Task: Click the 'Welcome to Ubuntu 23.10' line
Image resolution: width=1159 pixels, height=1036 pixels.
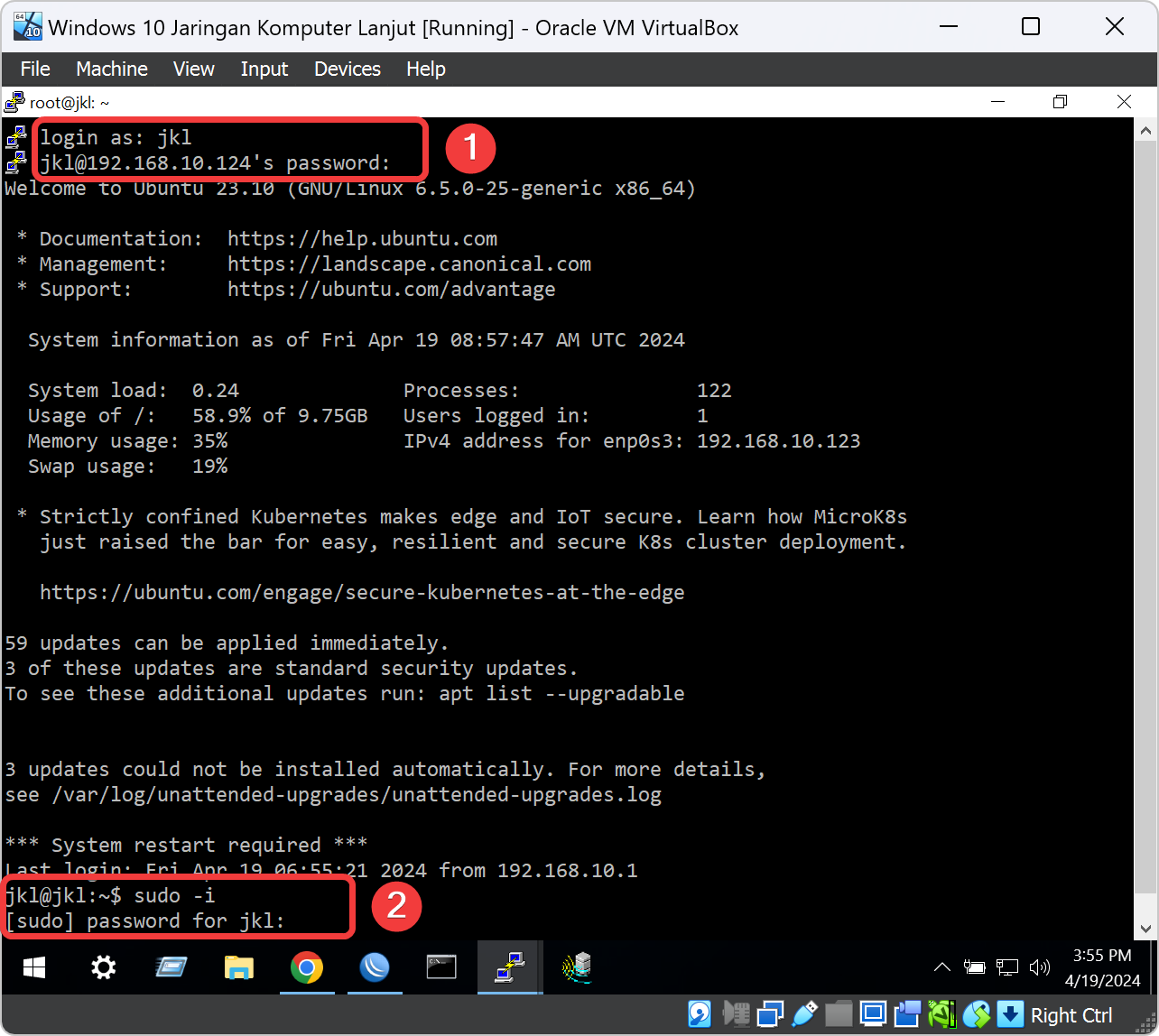Action: [x=350, y=189]
